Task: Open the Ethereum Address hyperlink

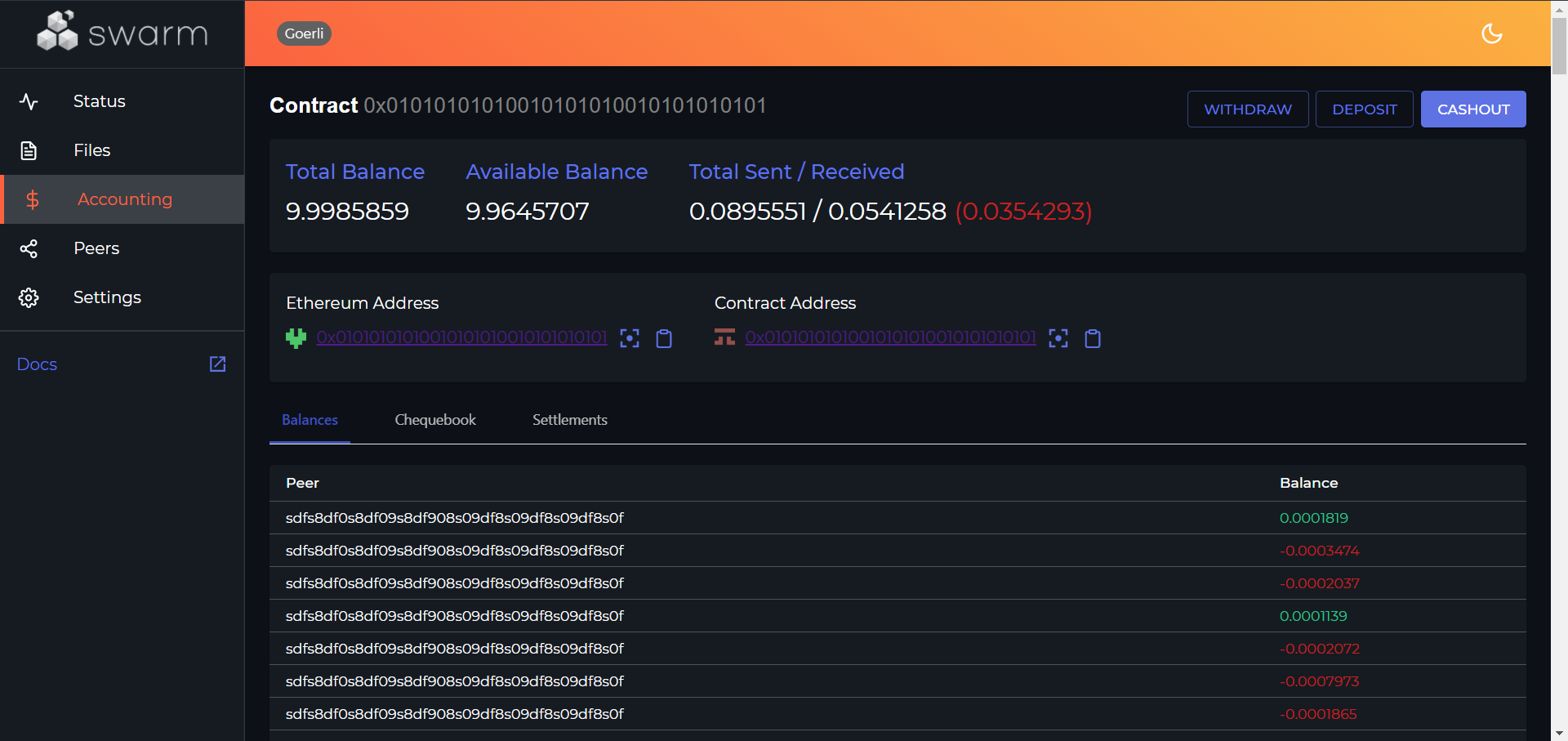Action: [x=461, y=337]
